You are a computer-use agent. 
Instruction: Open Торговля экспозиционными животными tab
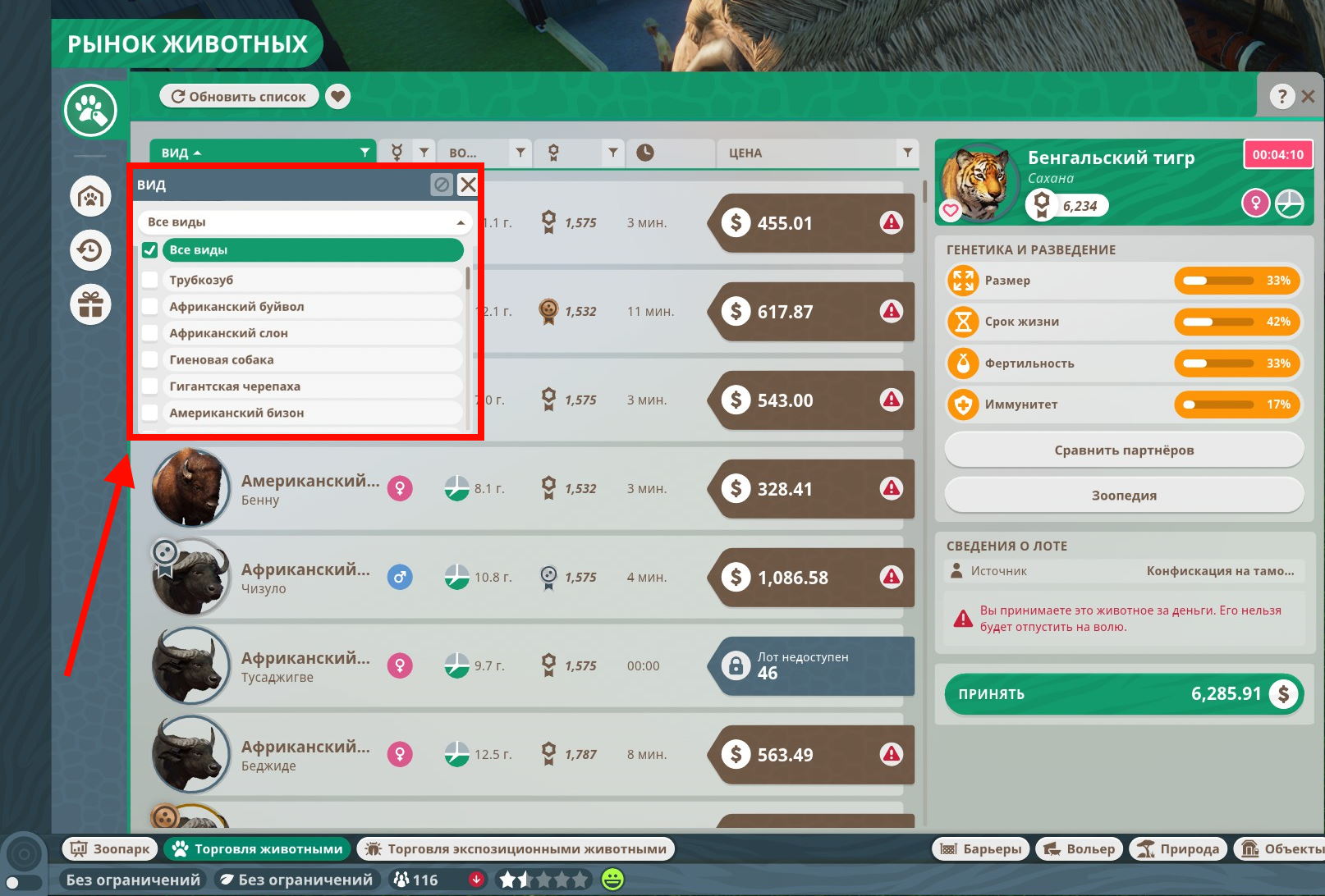[x=516, y=849]
